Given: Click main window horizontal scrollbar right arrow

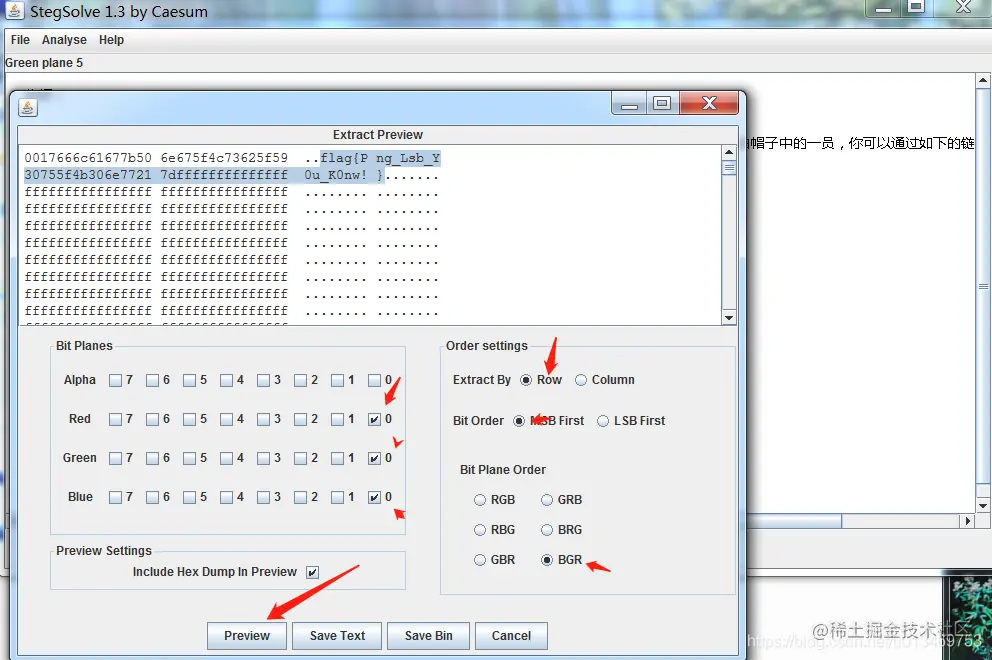Looking at the screenshot, I should pos(967,521).
